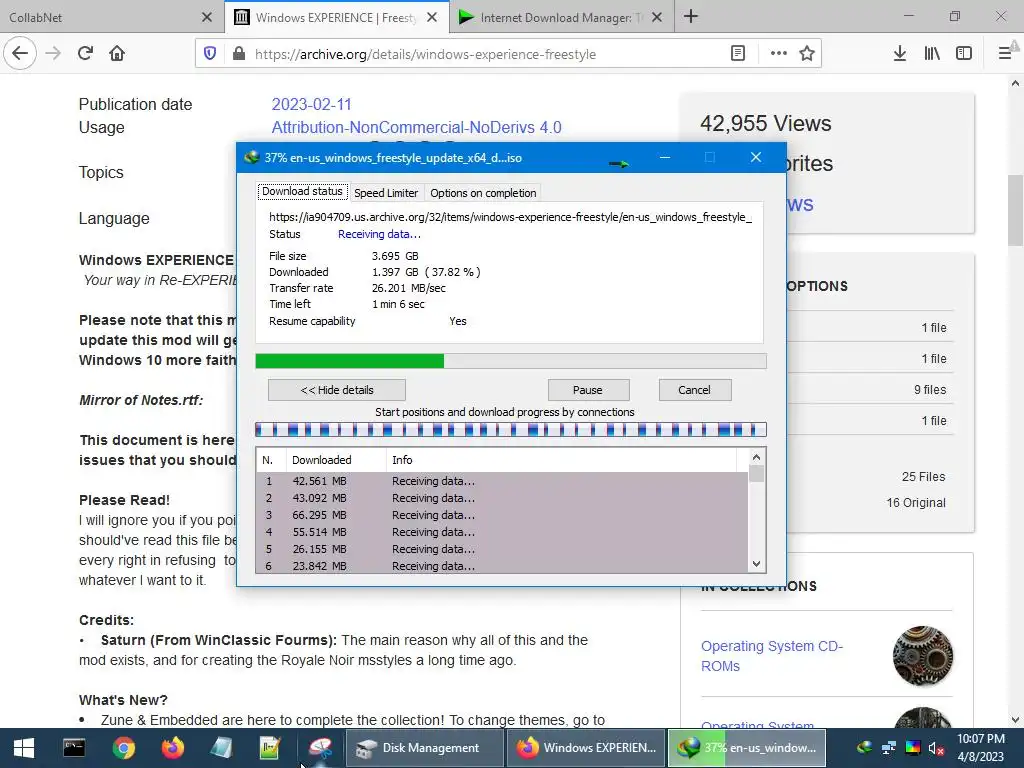Click the 37% en-us_window taskbar button
The height and width of the screenshot is (768, 1024).
click(747, 748)
